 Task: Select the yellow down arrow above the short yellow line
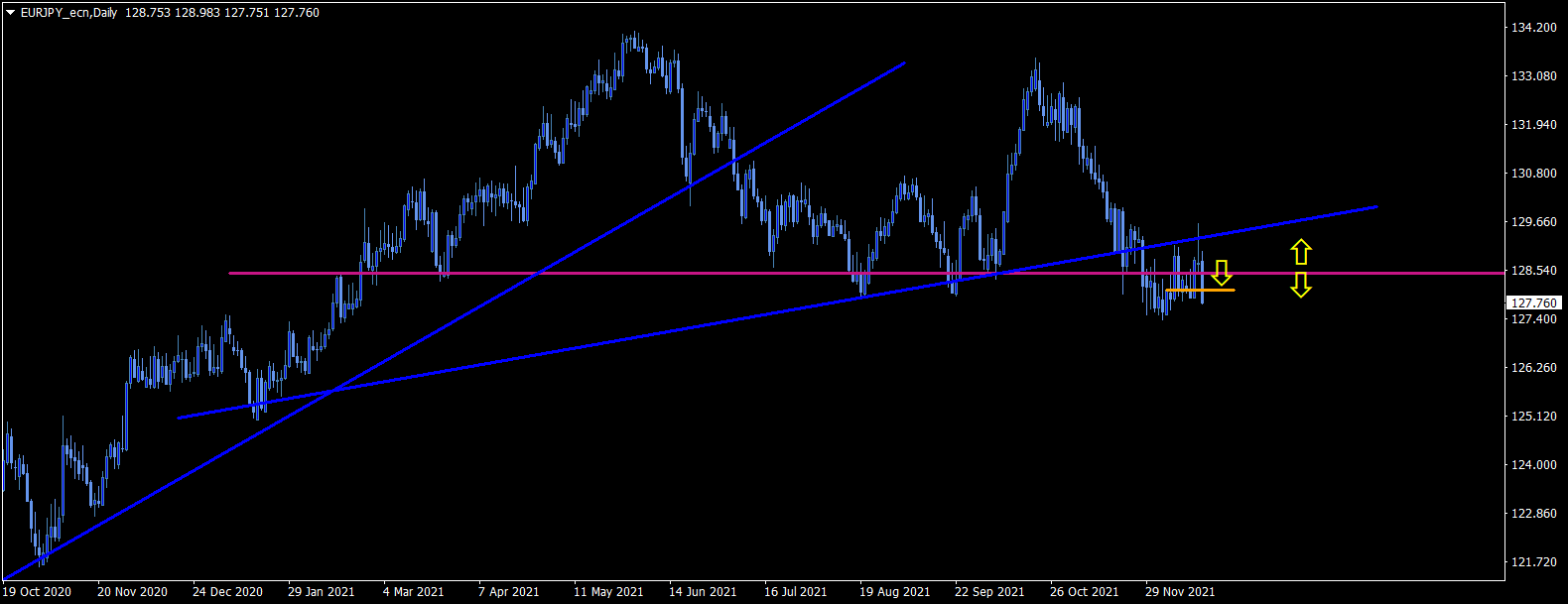(x=1222, y=273)
